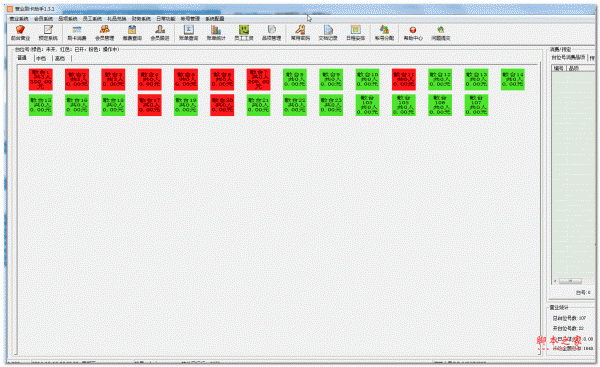Open the 账单查询 toolbar icon
600x367 pixels.
[x=188, y=33]
